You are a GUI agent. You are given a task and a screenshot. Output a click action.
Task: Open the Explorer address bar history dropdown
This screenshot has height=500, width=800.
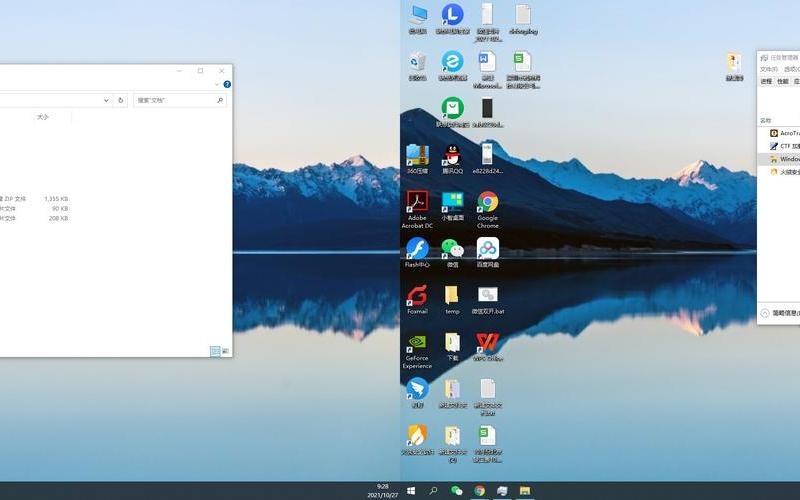tap(106, 100)
